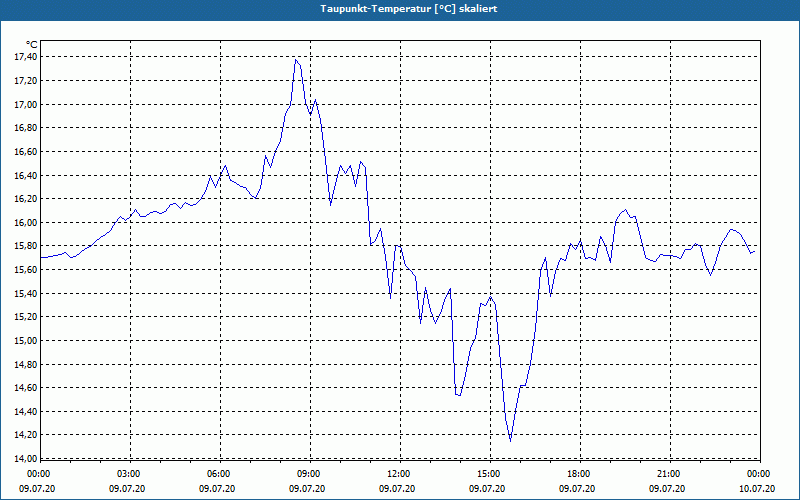800x500 pixels.
Task: Select the 15,60 axis value
Action: 26,270
